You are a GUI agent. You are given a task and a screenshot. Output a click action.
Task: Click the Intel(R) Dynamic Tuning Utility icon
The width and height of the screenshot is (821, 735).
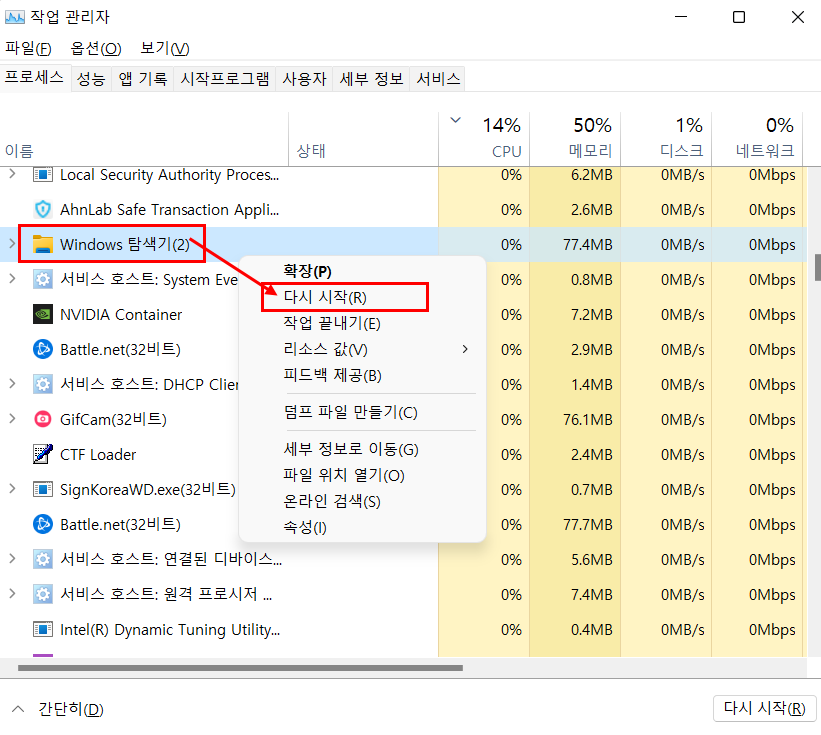(42, 629)
